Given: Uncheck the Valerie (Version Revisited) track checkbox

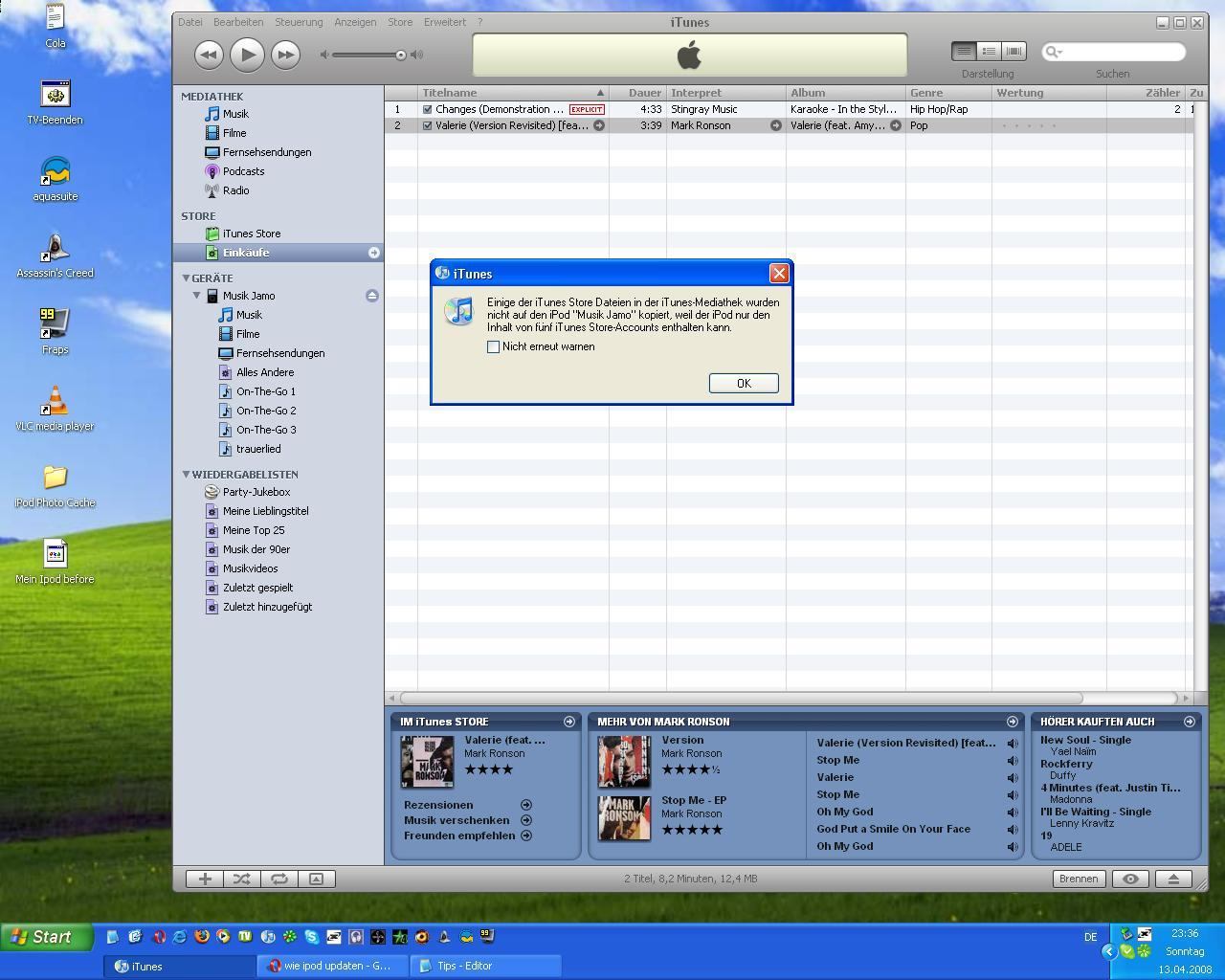Looking at the screenshot, I should pos(428,125).
